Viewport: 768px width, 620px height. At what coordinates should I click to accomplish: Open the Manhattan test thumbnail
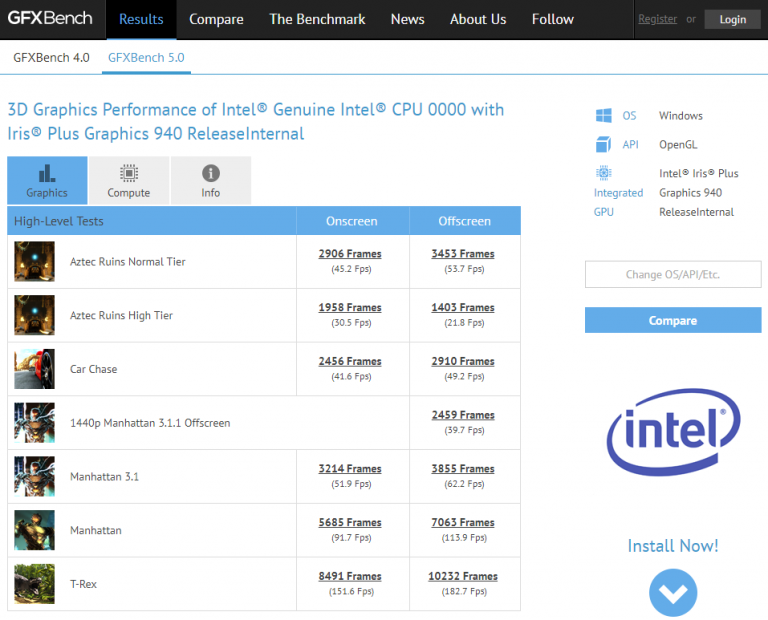(34, 530)
